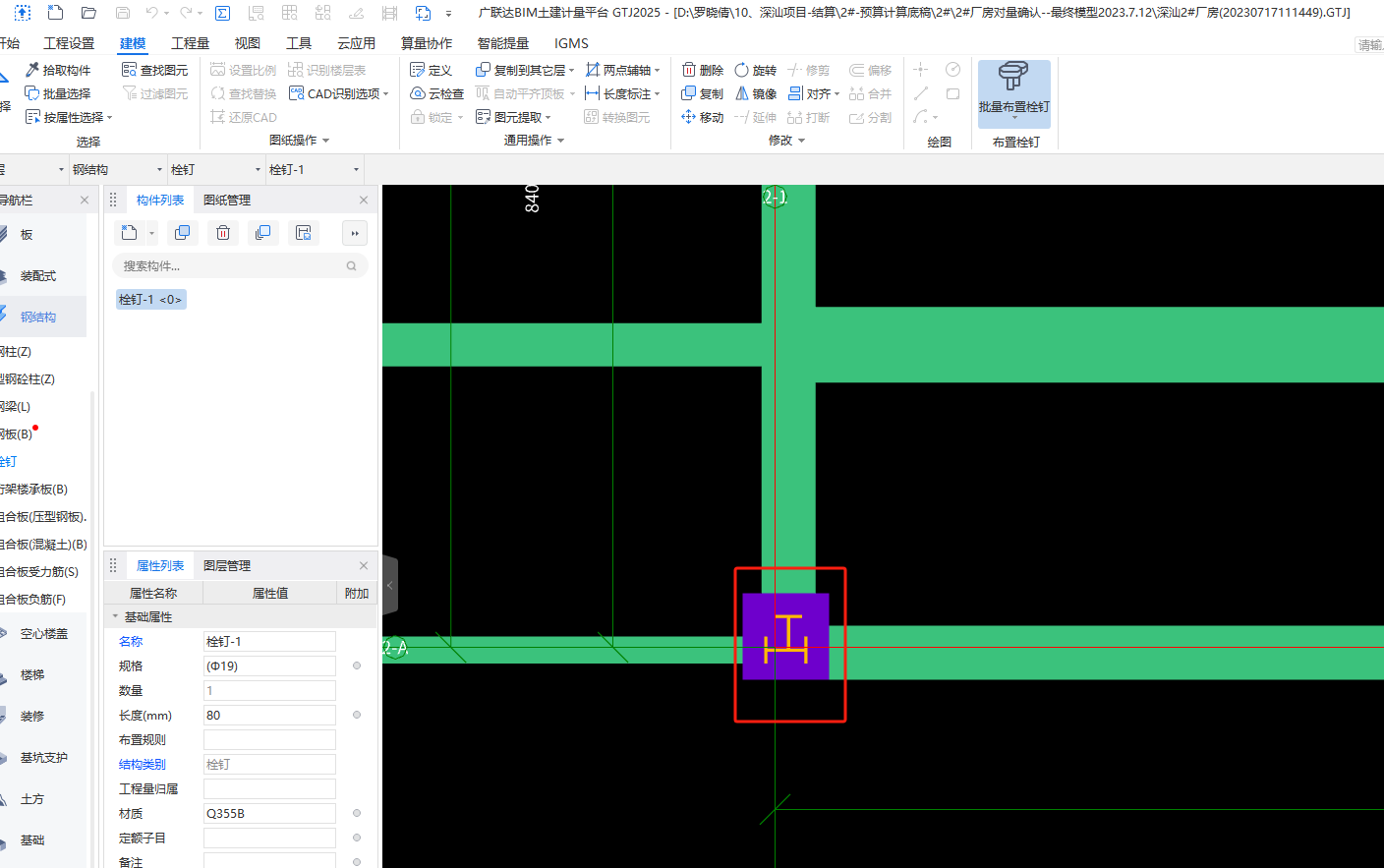The width and height of the screenshot is (1384, 868).
Task: Switch to the 图层管理 tab
Action: 227,565
